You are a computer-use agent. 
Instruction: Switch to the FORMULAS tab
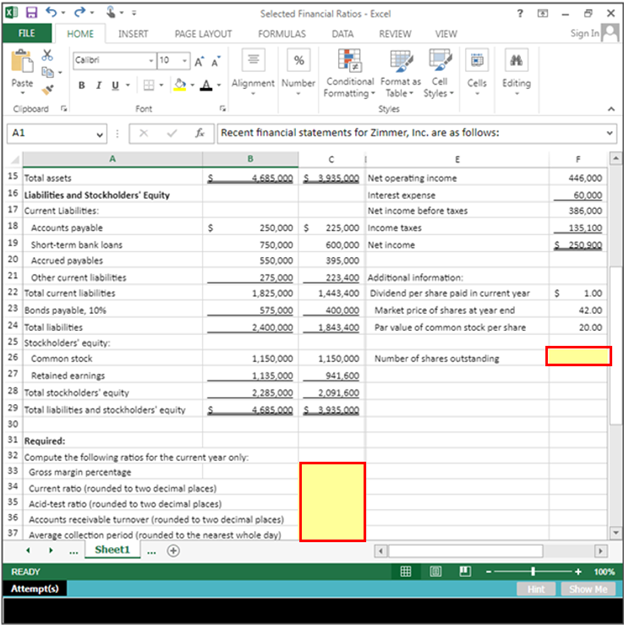point(282,34)
